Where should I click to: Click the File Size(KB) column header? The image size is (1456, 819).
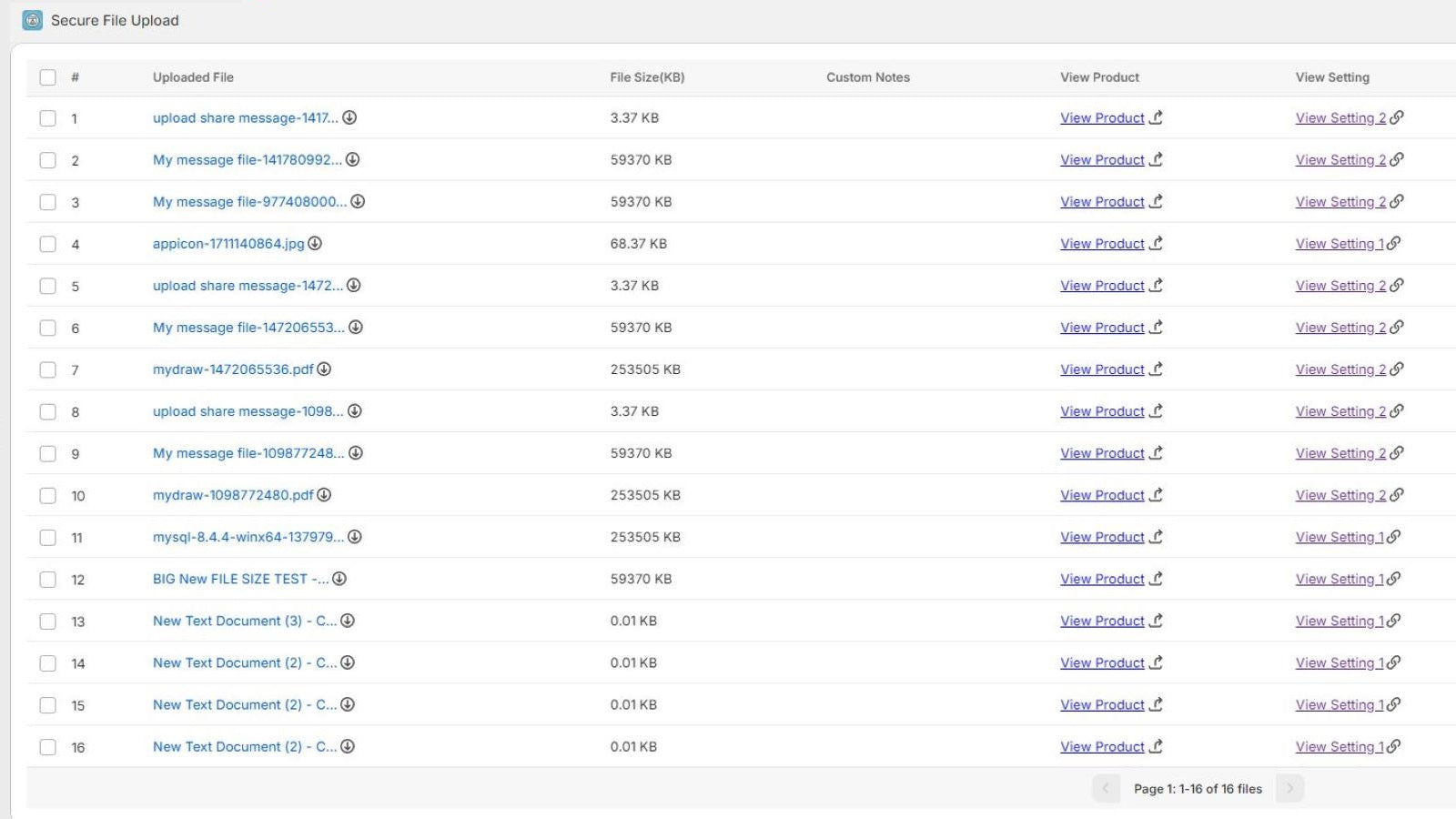coord(648,77)
